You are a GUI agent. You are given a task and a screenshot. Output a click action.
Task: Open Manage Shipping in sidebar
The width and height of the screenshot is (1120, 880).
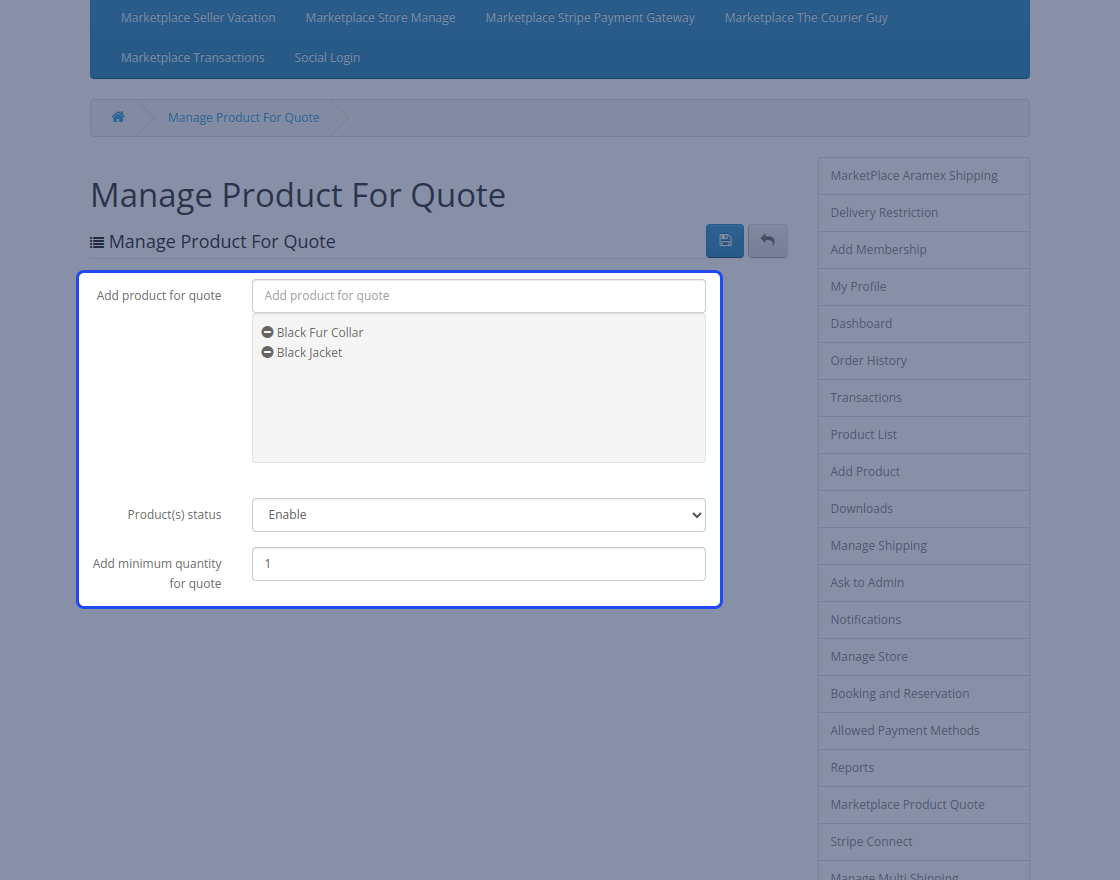coord(924,546)
